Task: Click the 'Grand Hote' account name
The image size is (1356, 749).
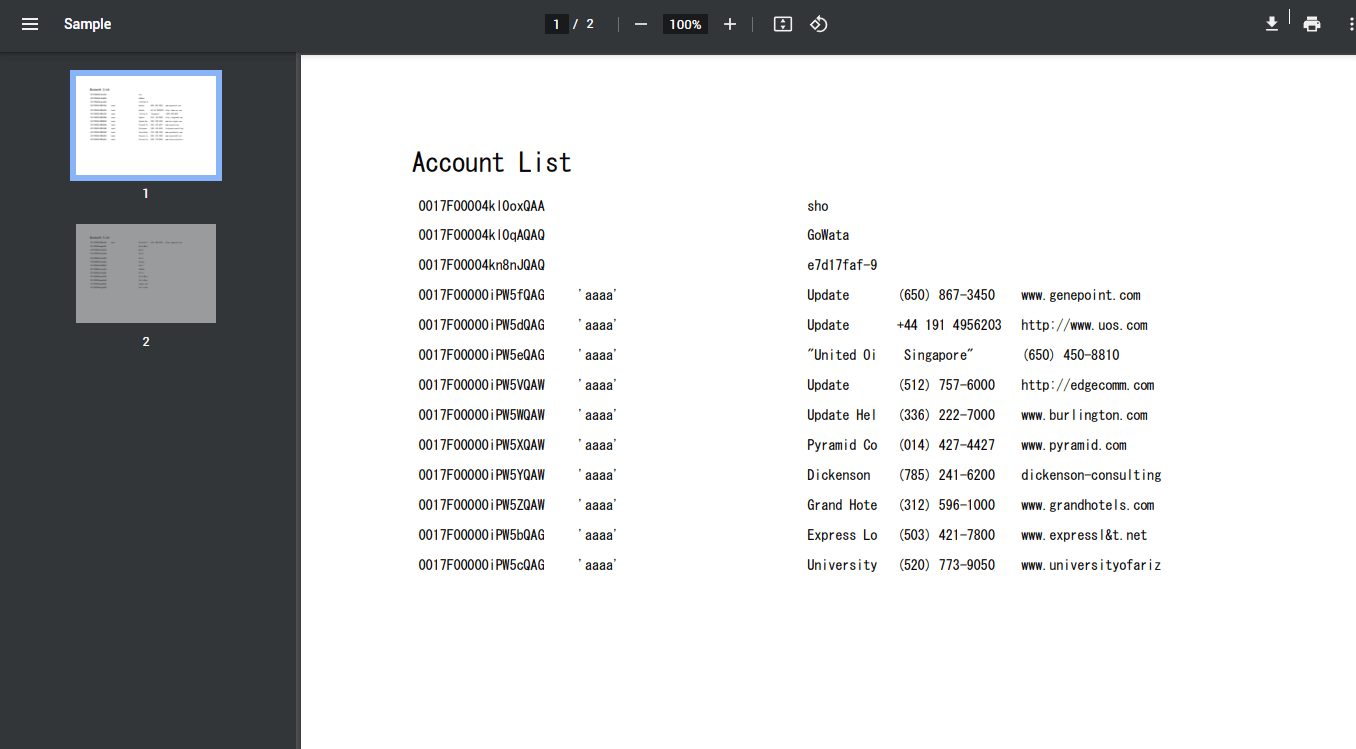Action: [x=842, y=505]
